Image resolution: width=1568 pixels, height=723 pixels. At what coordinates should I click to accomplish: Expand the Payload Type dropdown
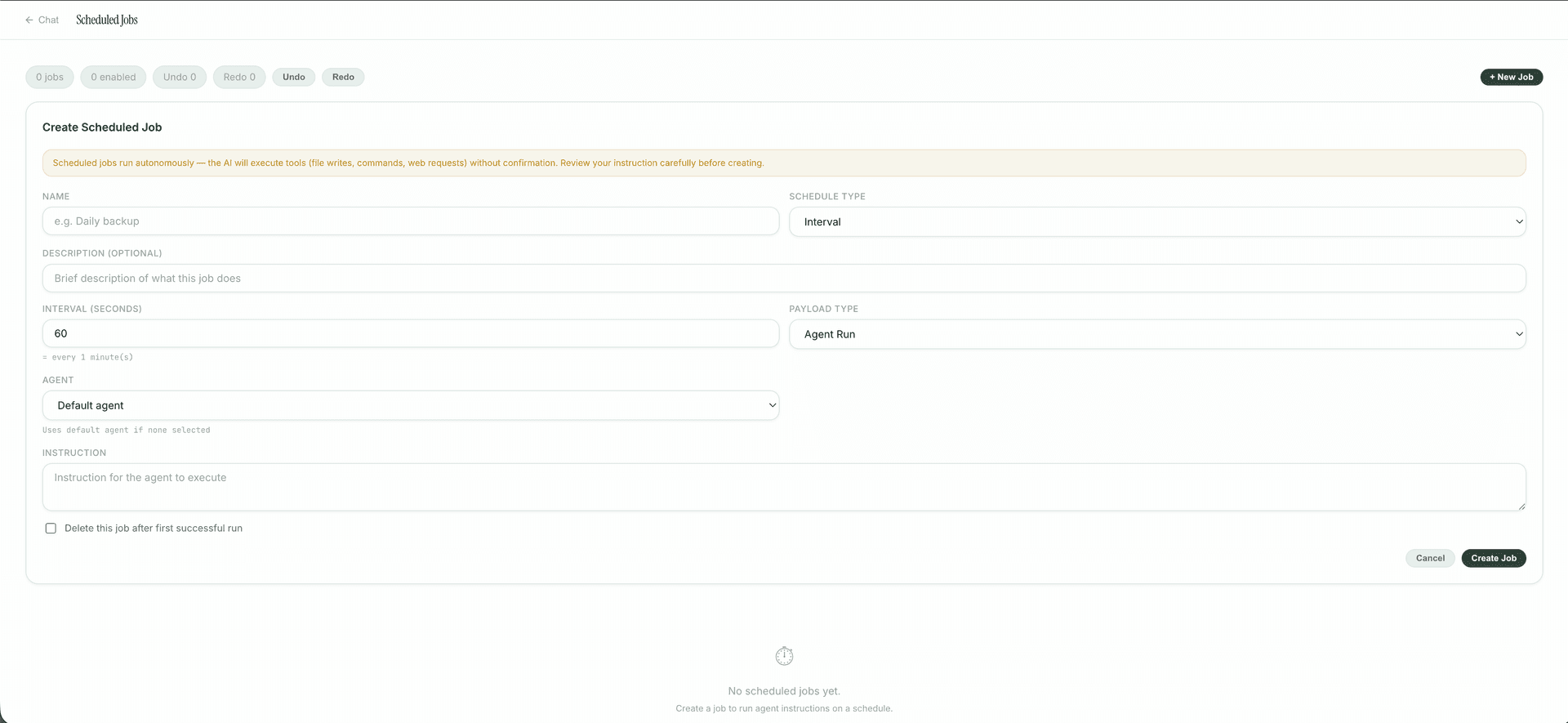click(x=1156, y=334)
